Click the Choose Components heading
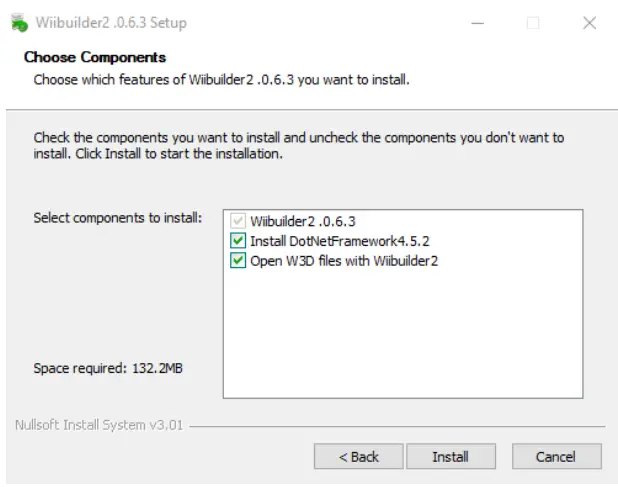Screen dimensions: 618x487 [95, 57]
